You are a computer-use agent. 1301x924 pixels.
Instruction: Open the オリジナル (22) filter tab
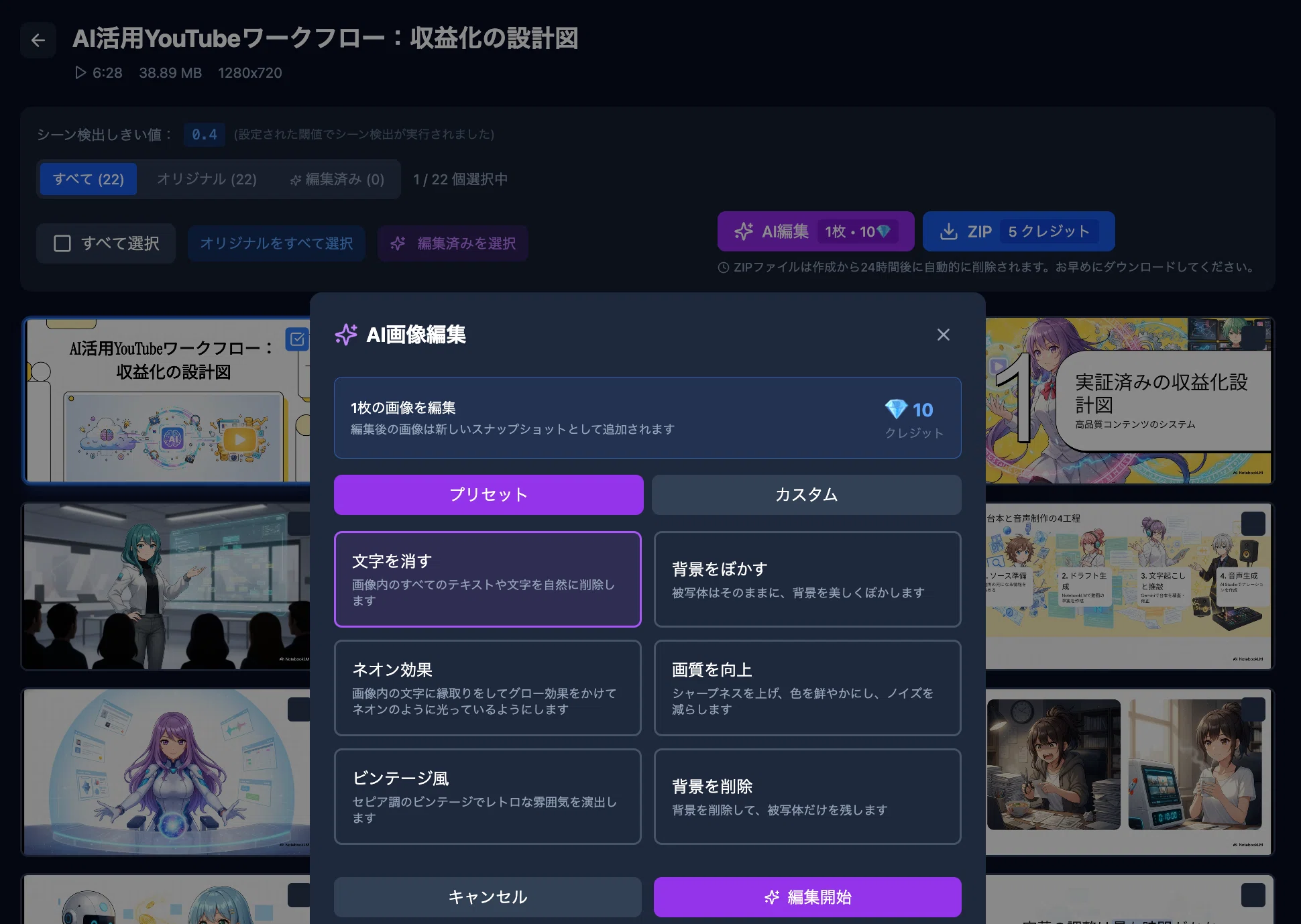pyautogui.click(x=207, y=179)
